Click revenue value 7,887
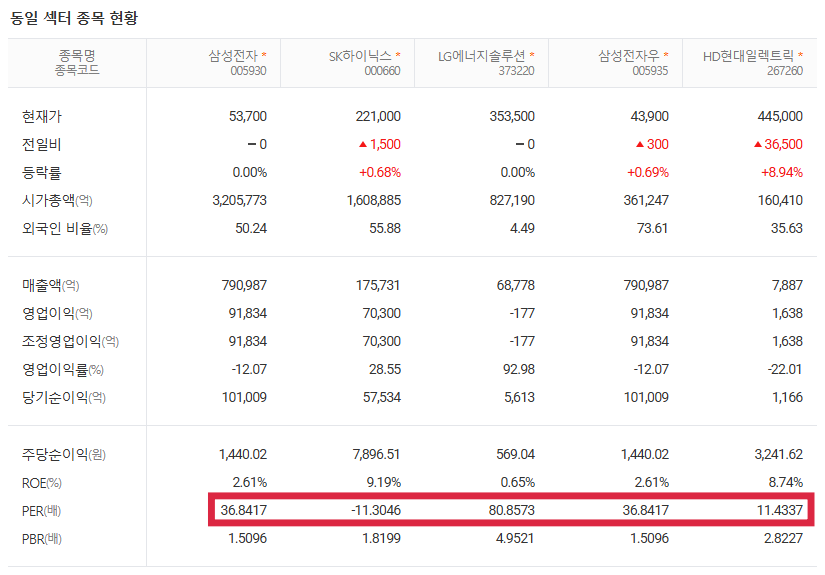Viewport: 825px width, 575px height. tap(788, 285)
